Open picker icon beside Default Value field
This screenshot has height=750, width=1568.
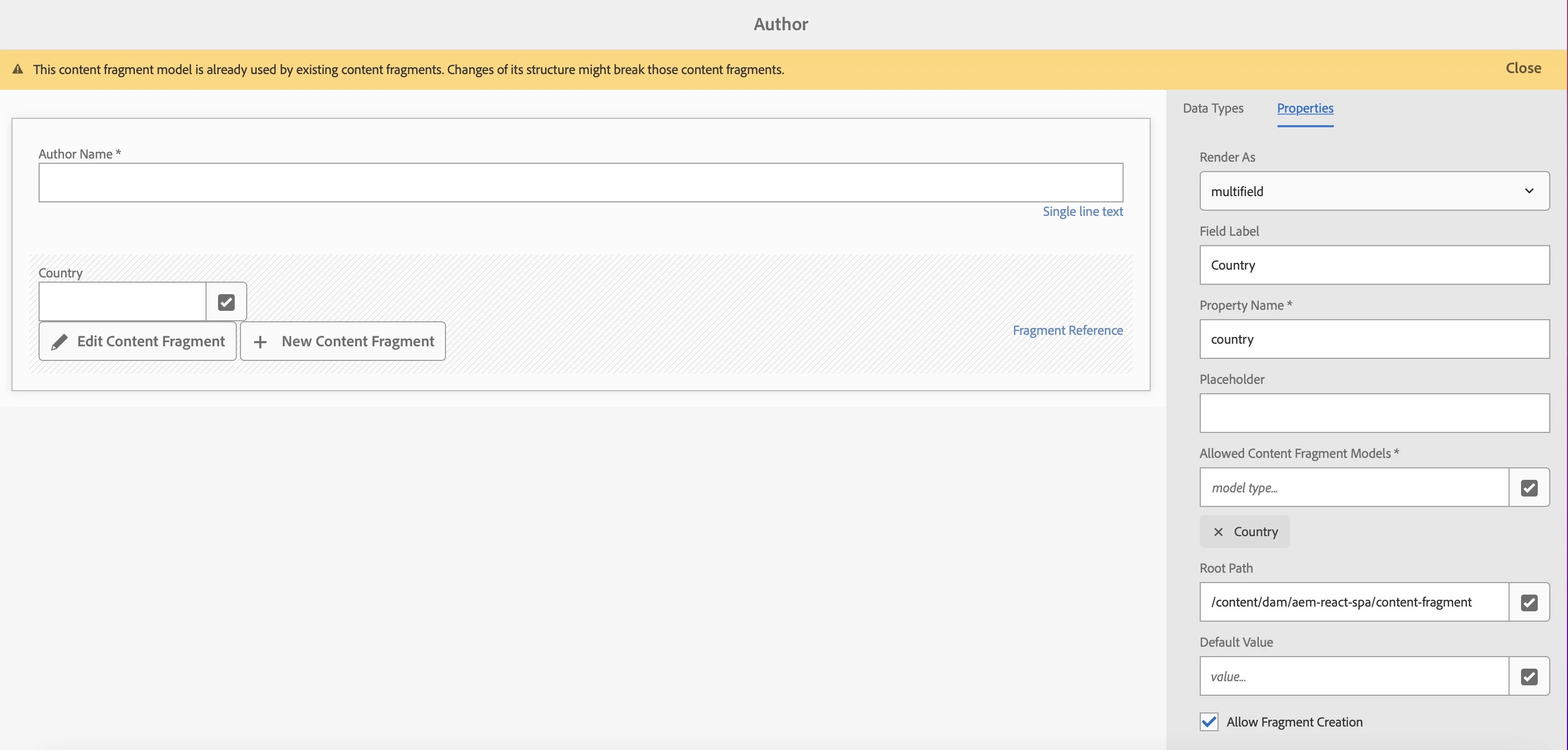pos(1528,677)
